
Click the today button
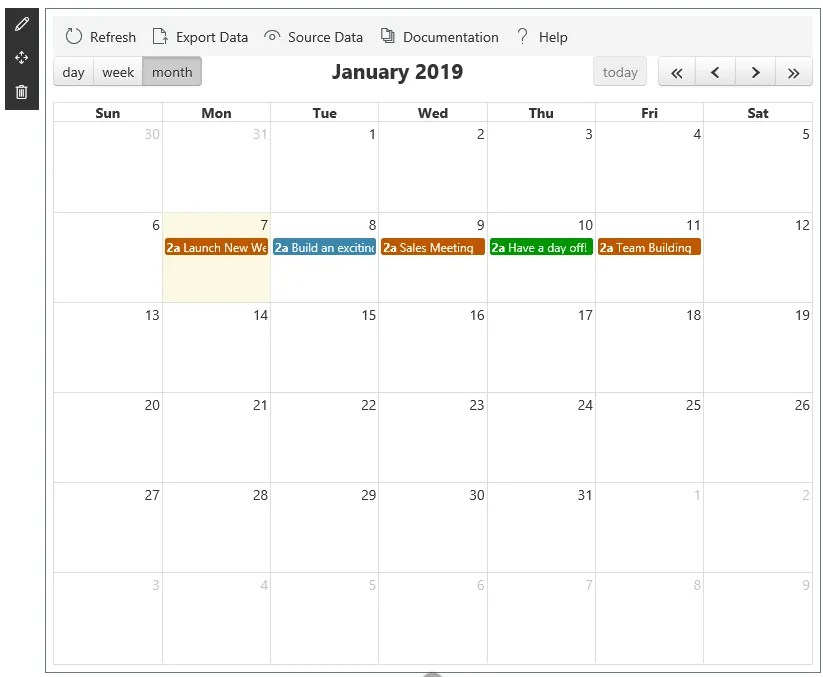coord(620,72)
